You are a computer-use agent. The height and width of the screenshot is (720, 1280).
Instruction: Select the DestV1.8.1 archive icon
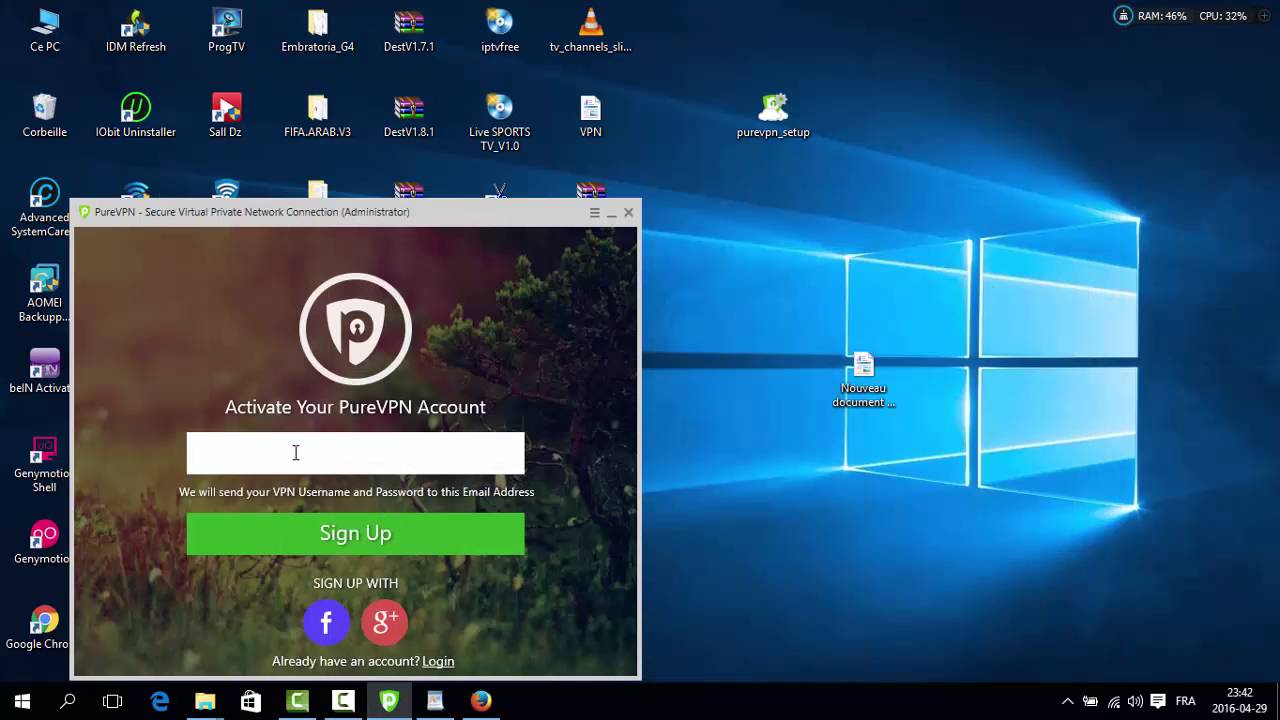409,115
